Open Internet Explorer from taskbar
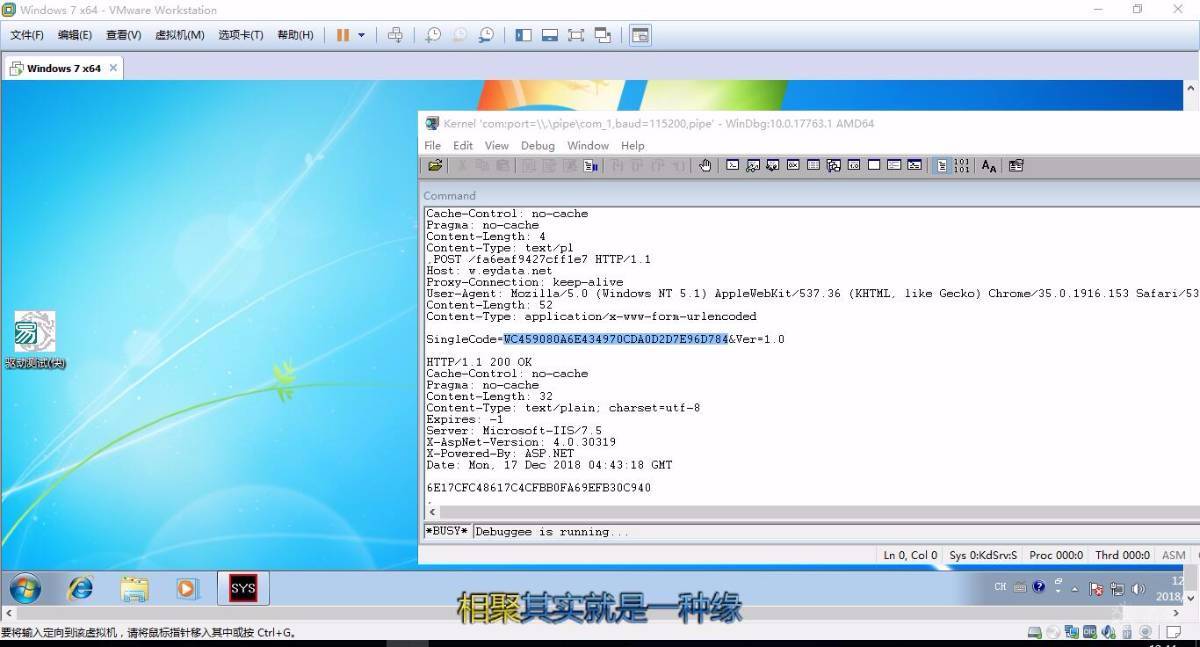This screenshot has height=647, width=1200. click(80, 588)
